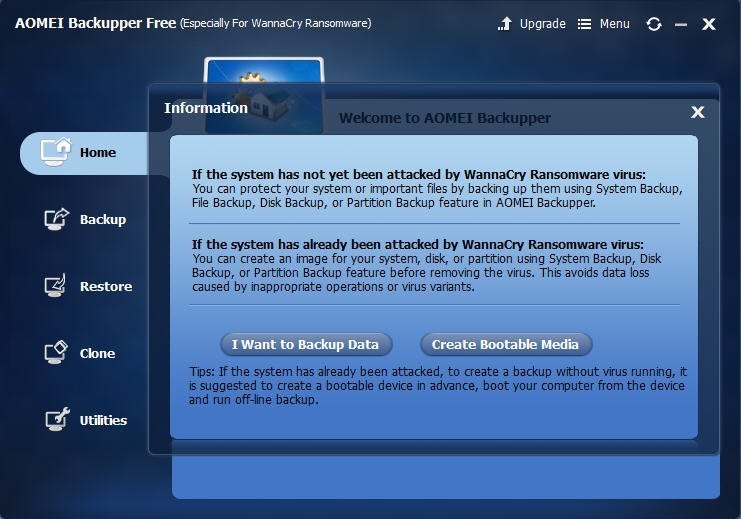Click I Want to Backup Data button
The image size is (741, 519).
click(x=306, y=344)
